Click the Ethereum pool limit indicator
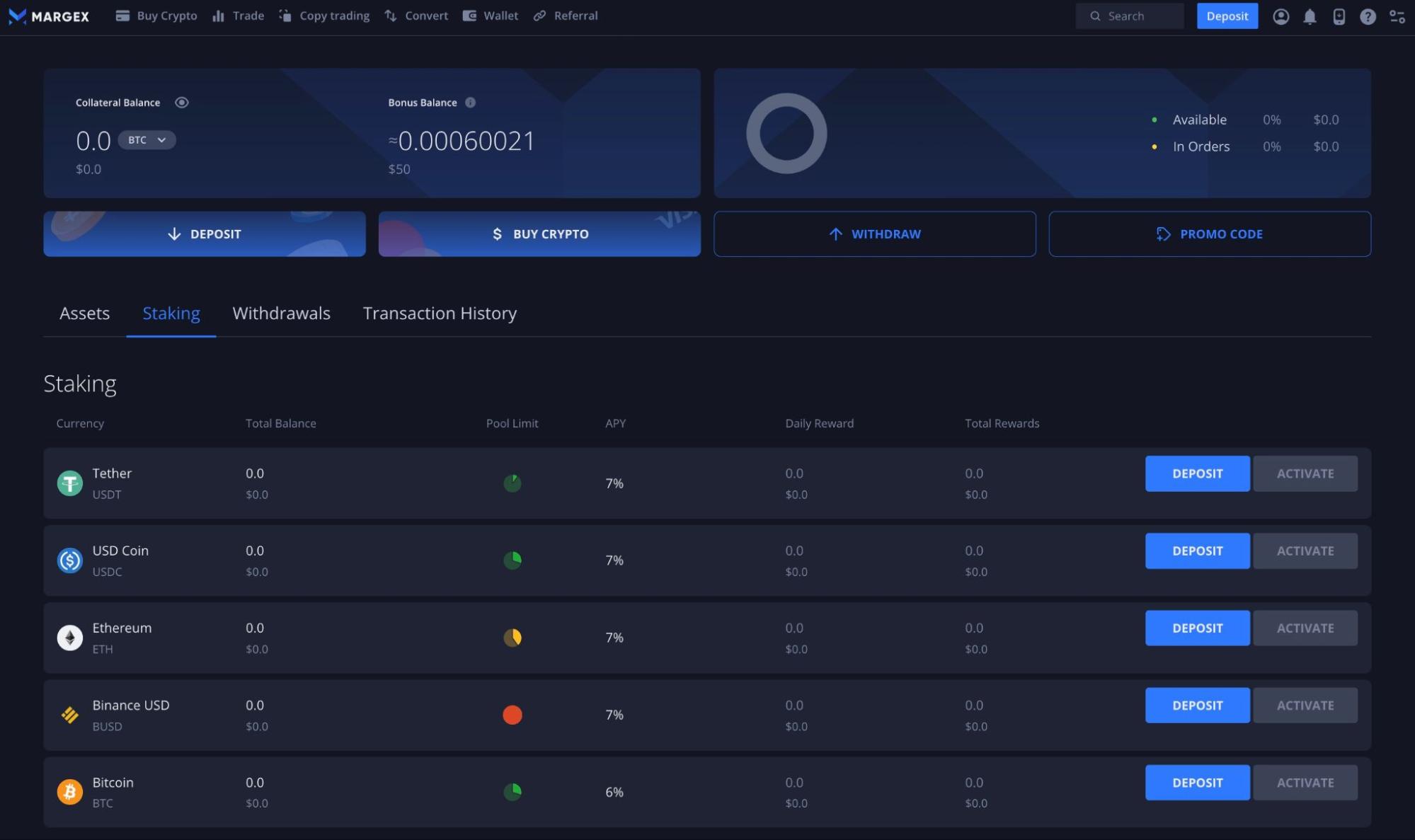 pyautogui.click(x=512, y=637)
